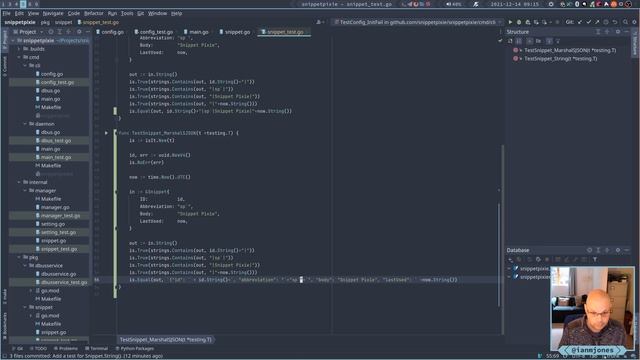Screen dimensions: 640x360
Task: Open the Refactor menu
Action: [93, 13]
